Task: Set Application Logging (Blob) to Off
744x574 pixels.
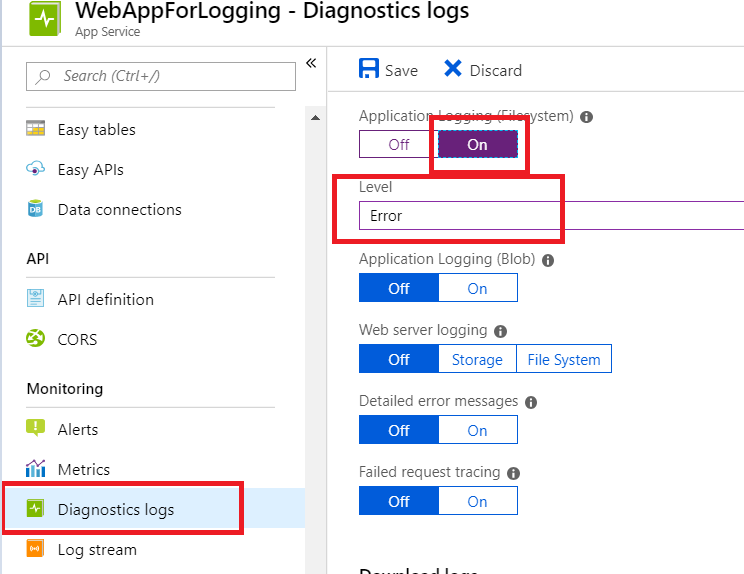Action: tap(399, 287)
